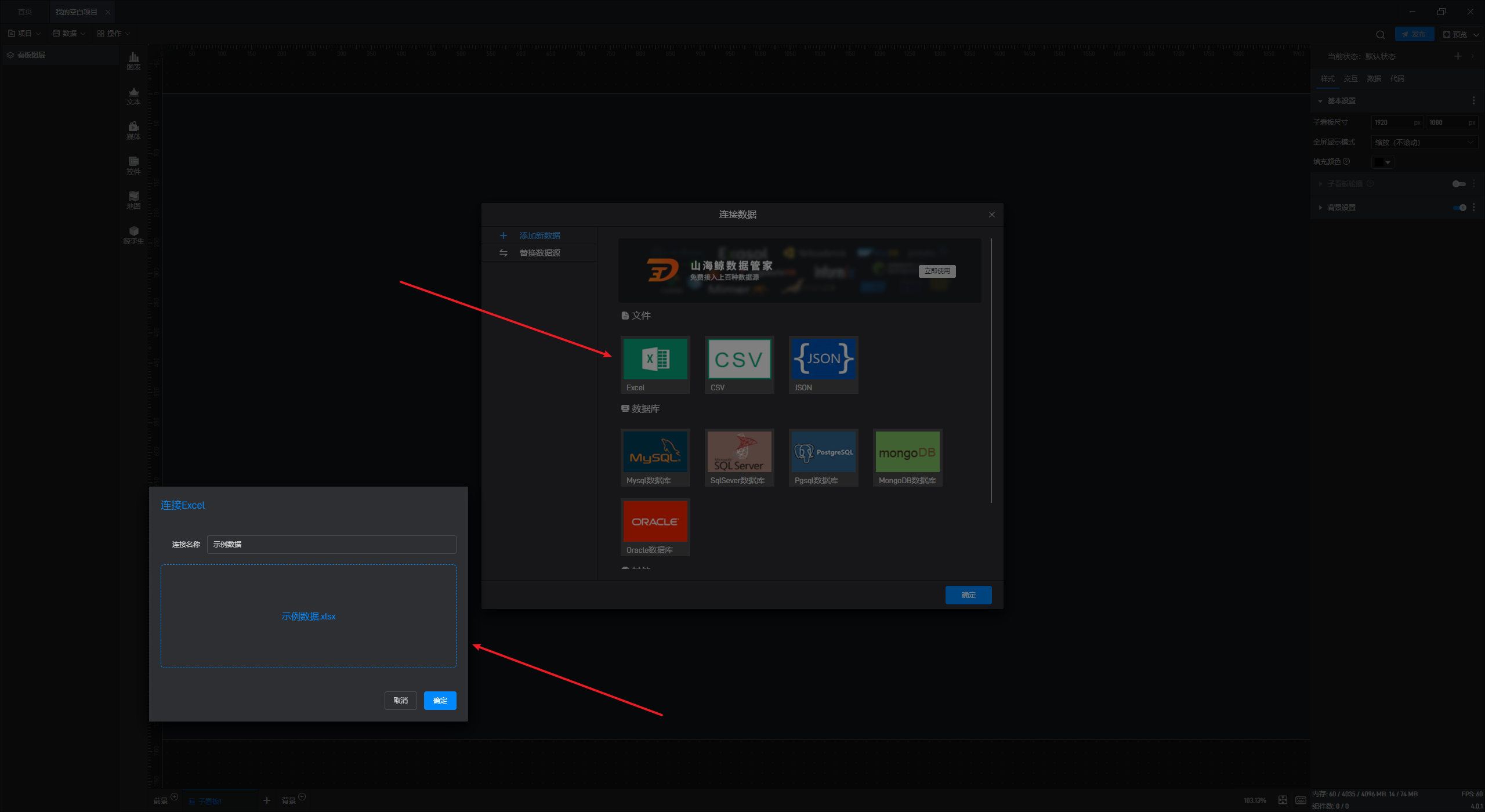Click the 103.13% zoom level value
The width and height of the screenshot is (1485, 812).
point(1255,800)
